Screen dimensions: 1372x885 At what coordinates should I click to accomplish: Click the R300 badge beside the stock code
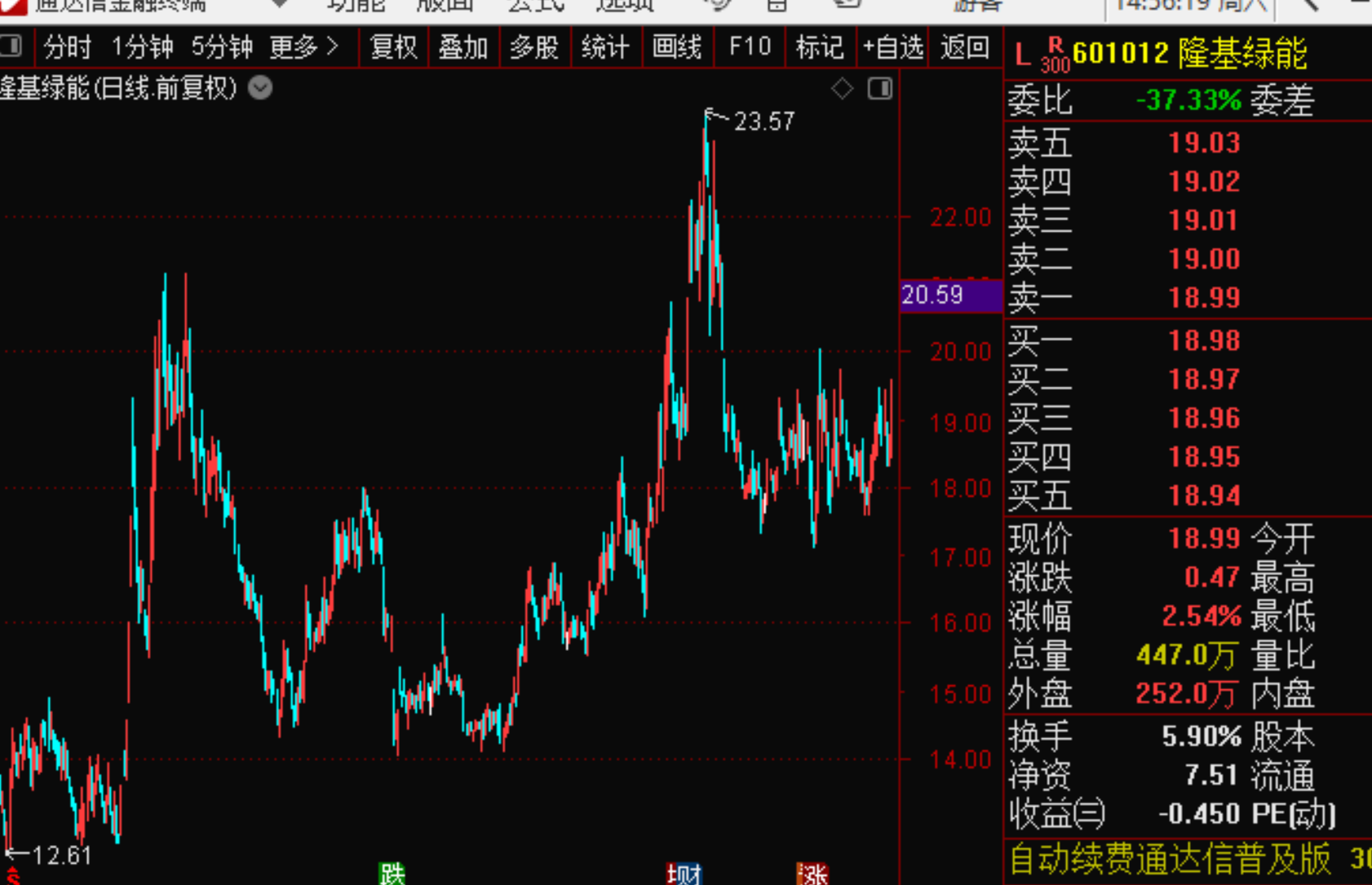(x=1055, y=55)
